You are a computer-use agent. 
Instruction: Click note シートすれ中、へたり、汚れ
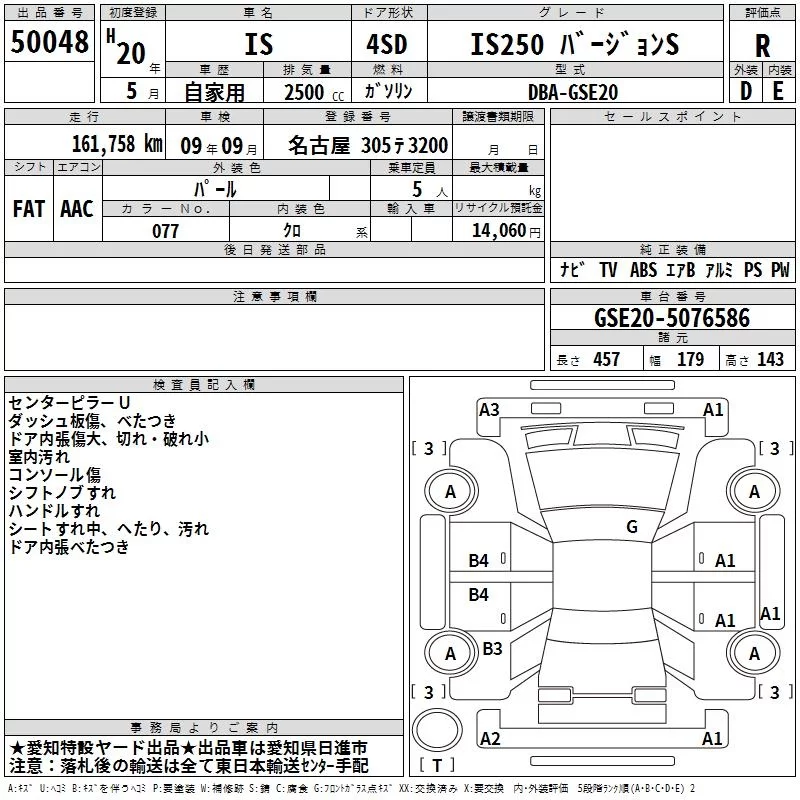coord(109,529)
